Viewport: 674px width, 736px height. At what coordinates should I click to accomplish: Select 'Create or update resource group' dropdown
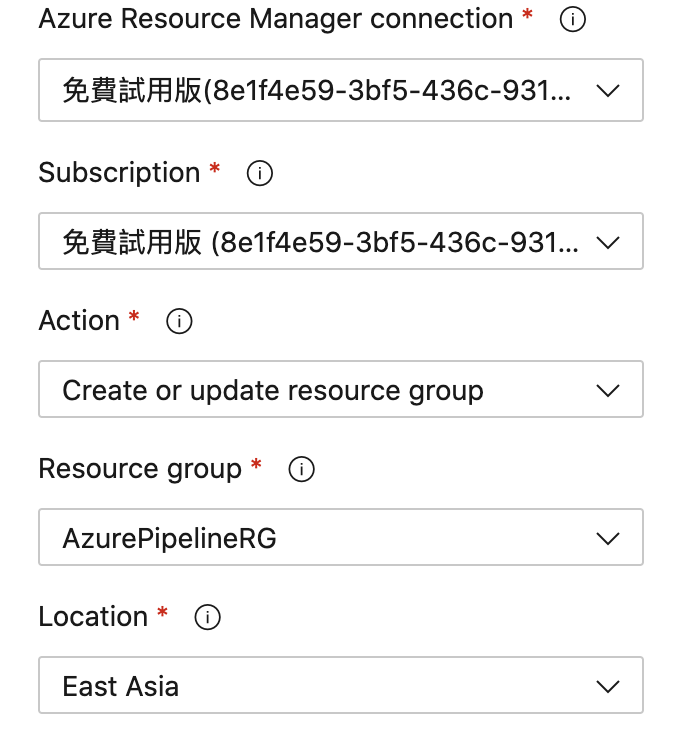click(x=272, y=390)
